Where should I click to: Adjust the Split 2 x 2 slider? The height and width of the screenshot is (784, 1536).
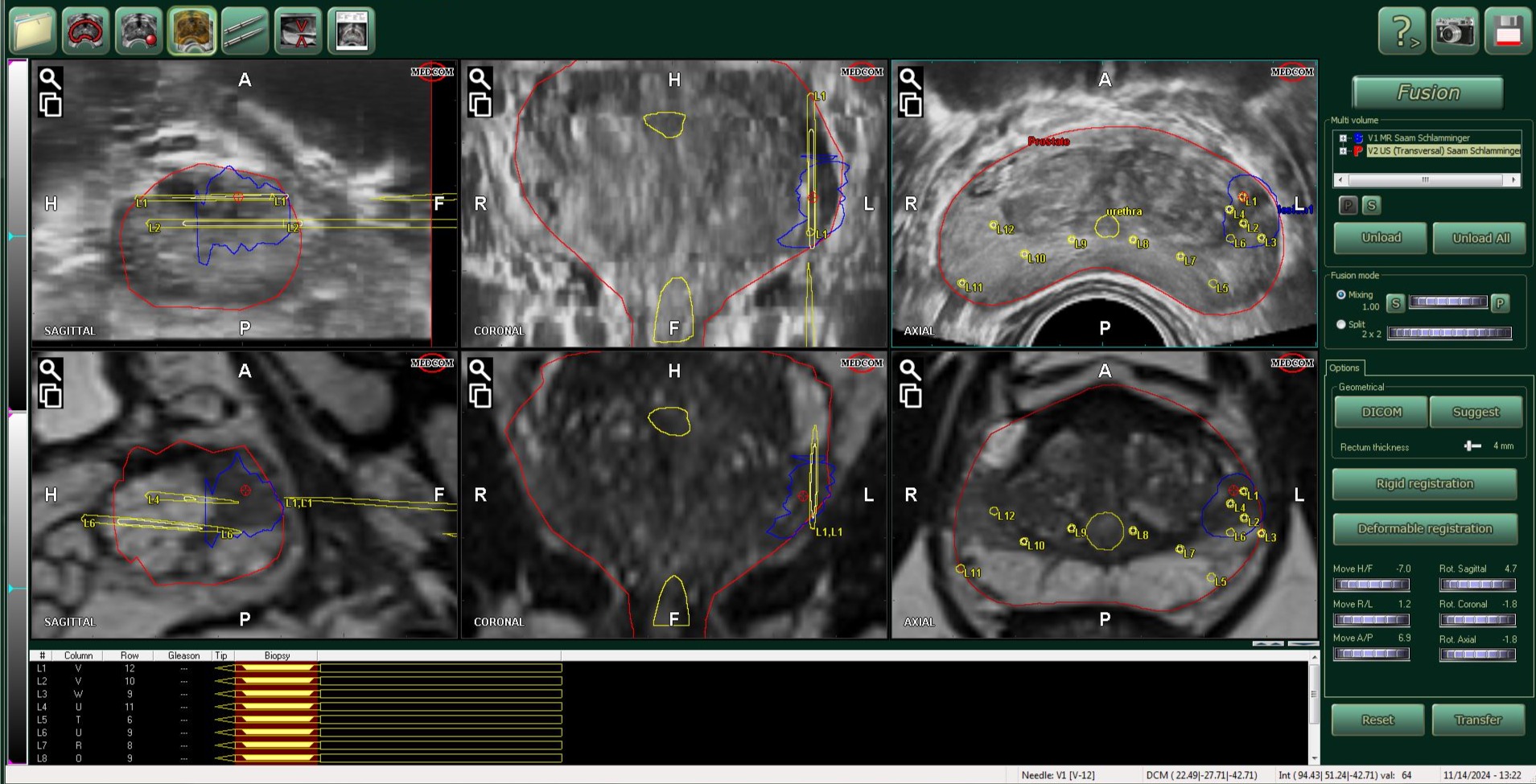tap(1449, 333)
